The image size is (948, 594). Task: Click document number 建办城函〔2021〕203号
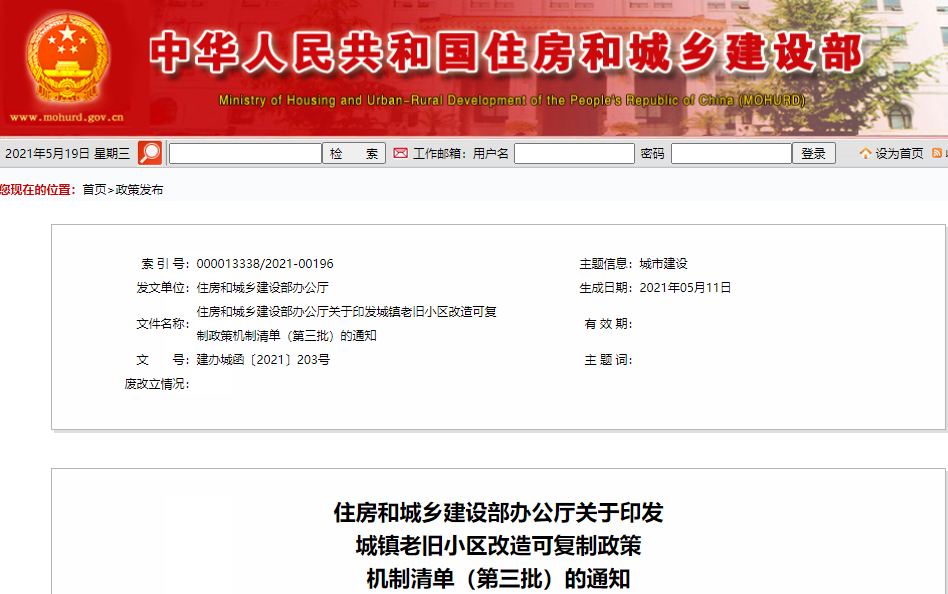pyautogui.click(x=263, y=360)
